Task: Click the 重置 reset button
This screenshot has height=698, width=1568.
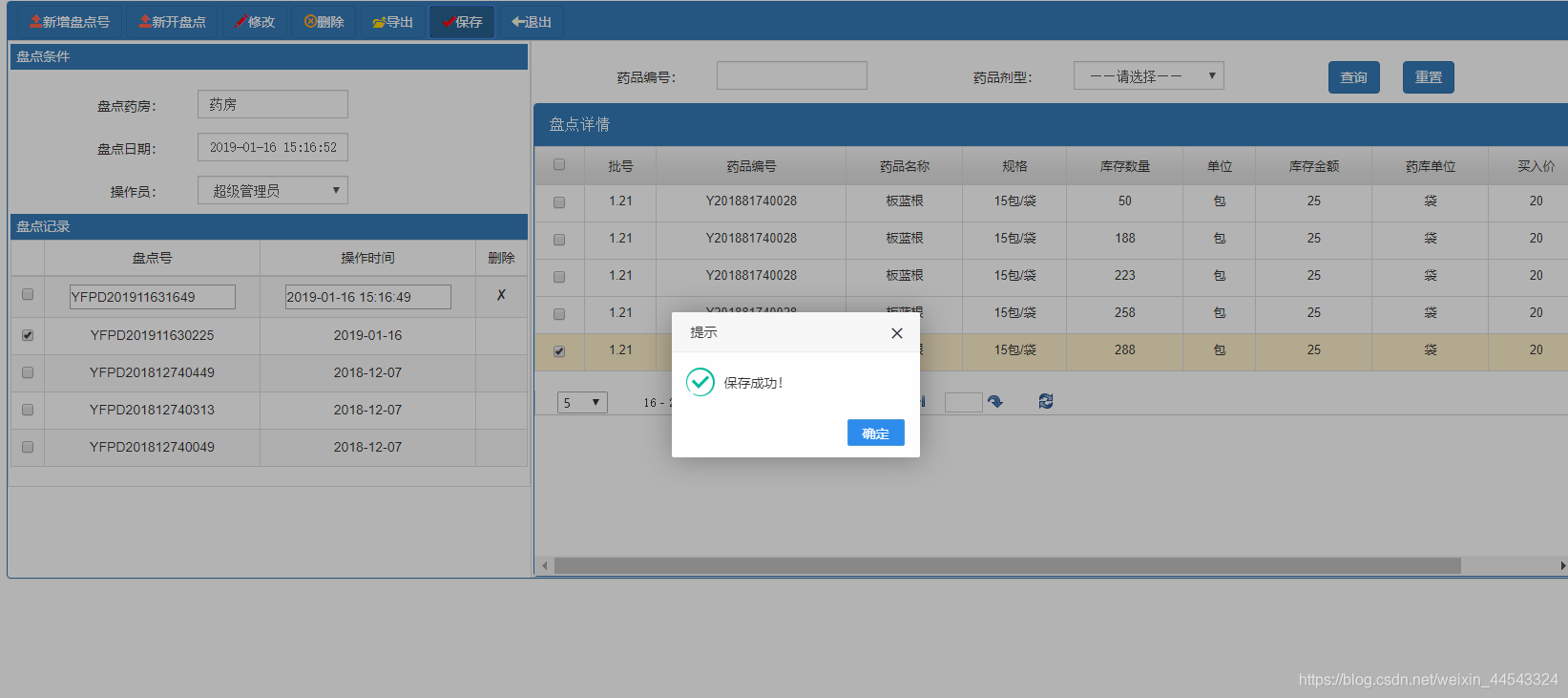Action: [x=1429, y=77]
